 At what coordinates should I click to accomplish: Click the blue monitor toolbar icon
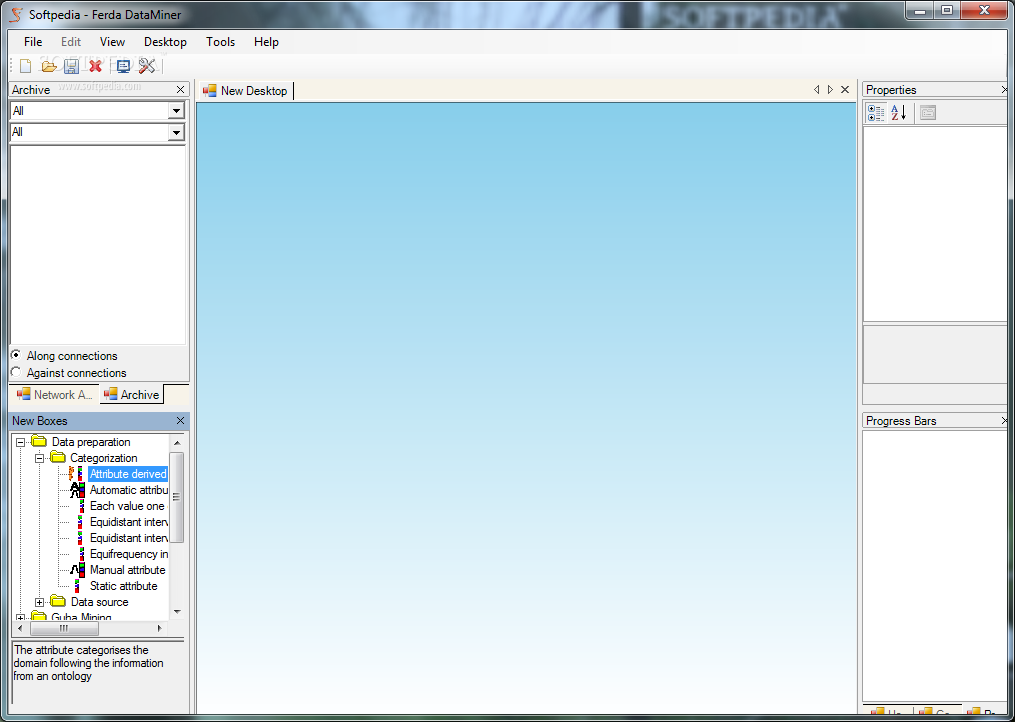tap(123, 65)
